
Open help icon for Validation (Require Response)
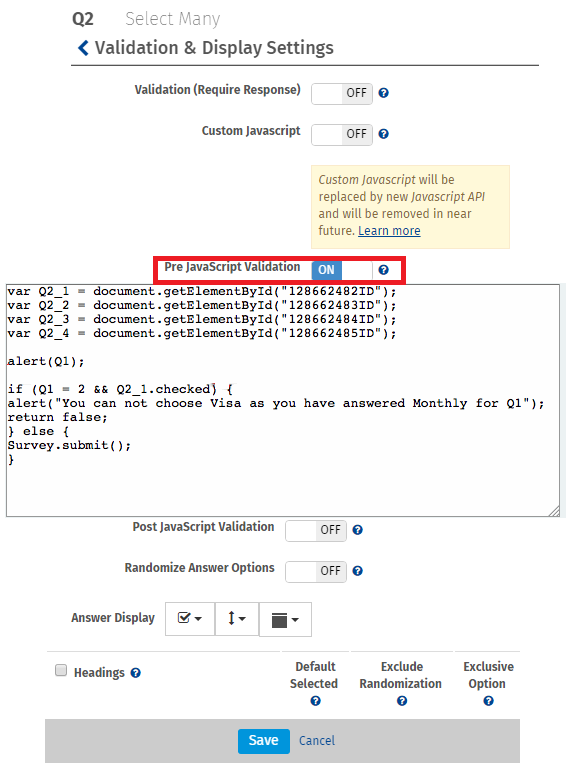point(383,93)
